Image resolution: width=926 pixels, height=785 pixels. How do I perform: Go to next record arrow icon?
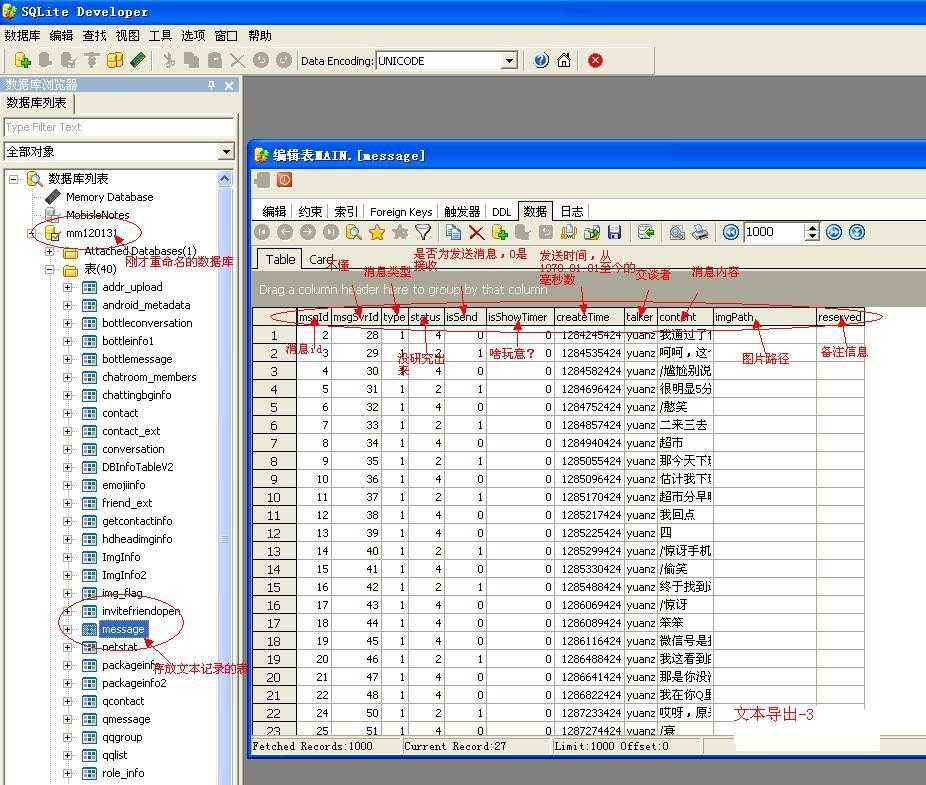308,232
